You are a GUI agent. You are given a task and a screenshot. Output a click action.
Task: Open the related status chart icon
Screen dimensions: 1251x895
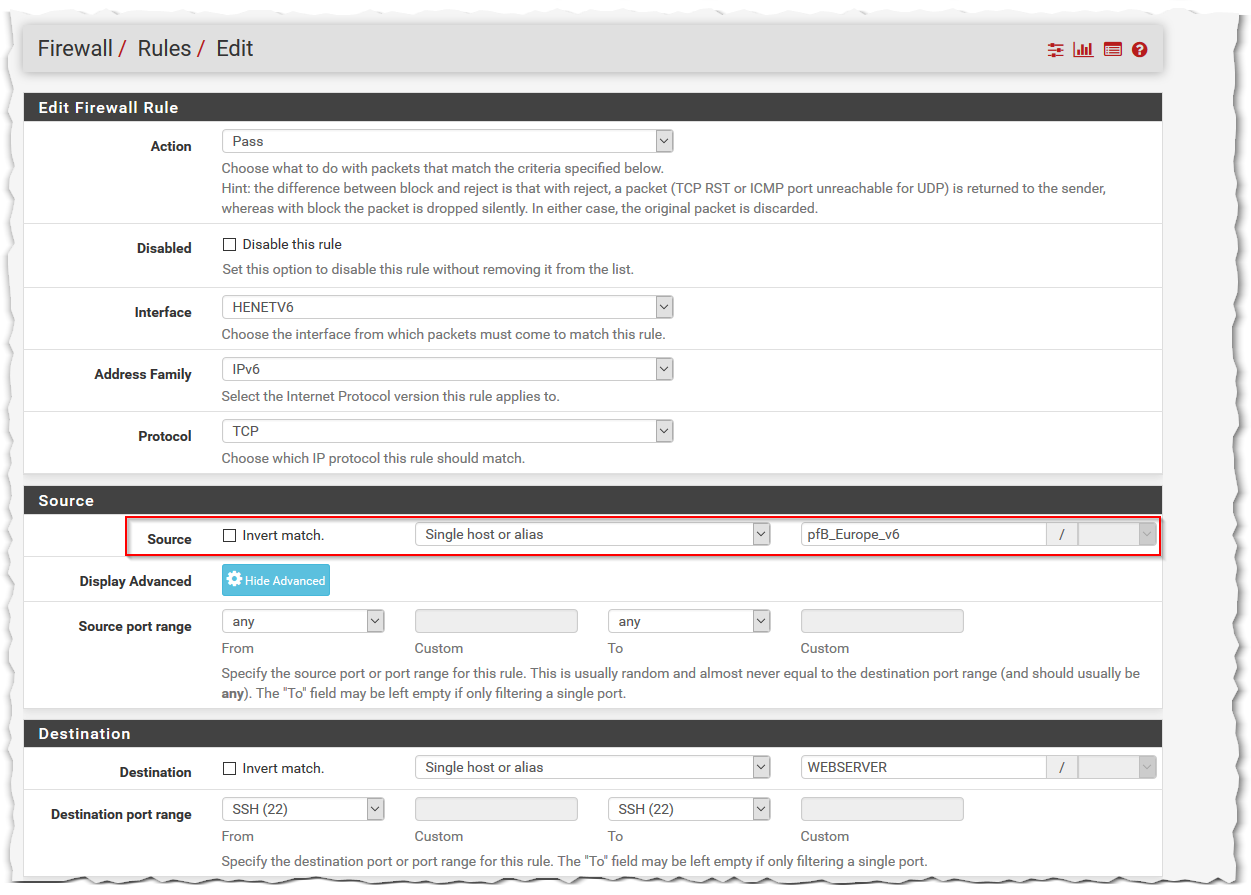pos(1083,50)
